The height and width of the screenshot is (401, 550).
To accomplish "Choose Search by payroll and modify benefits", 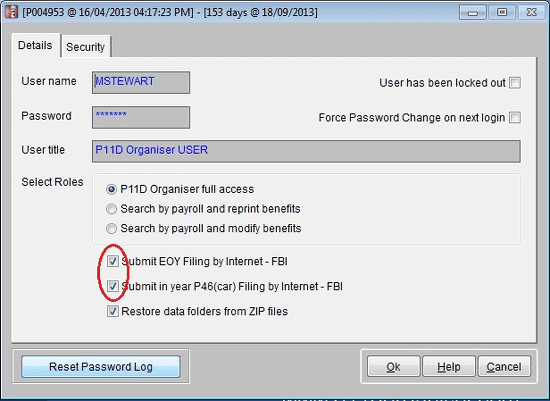I will [x=111, y=229].
